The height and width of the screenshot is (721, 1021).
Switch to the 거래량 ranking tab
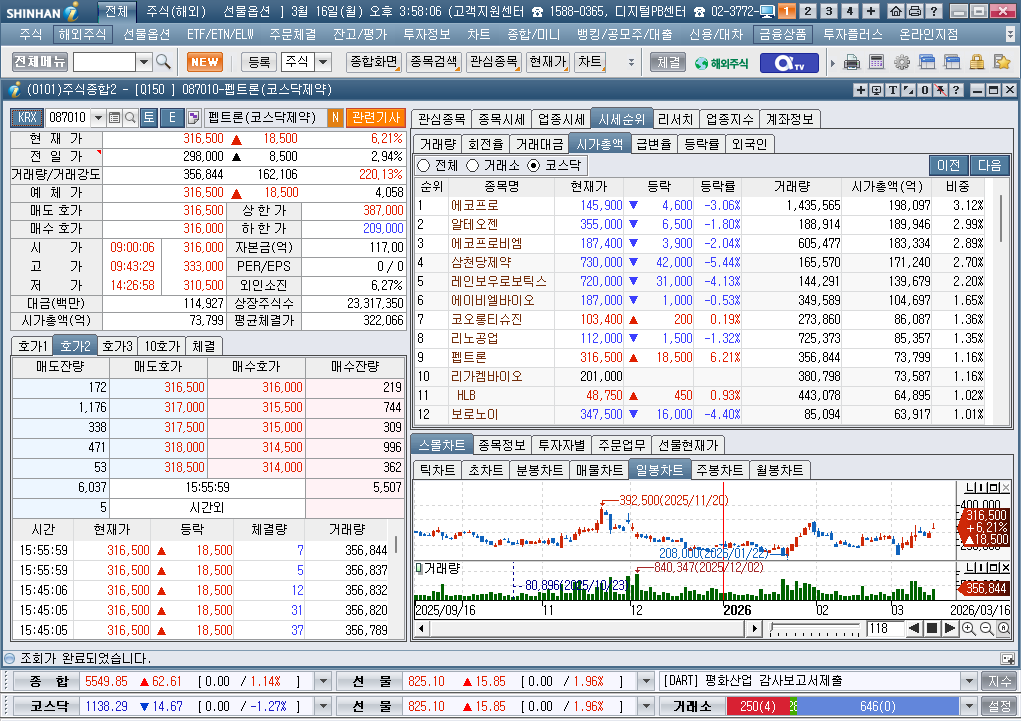point(438,144)
